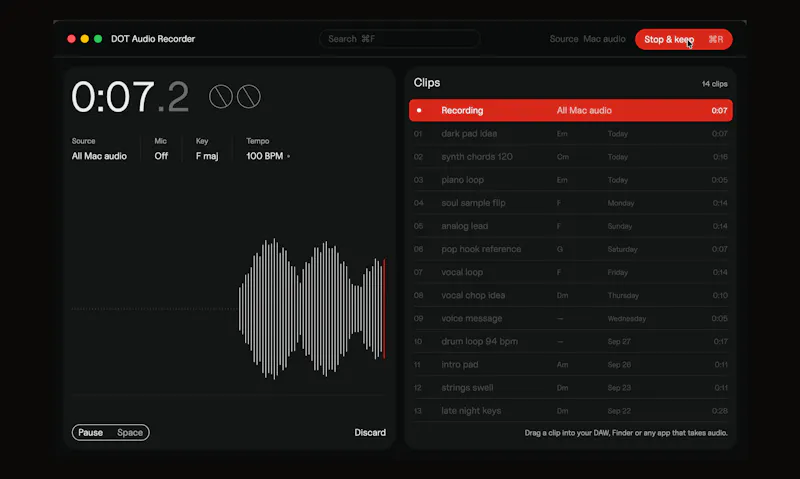Change the All Mac audio source setting

tap(99, 149)
